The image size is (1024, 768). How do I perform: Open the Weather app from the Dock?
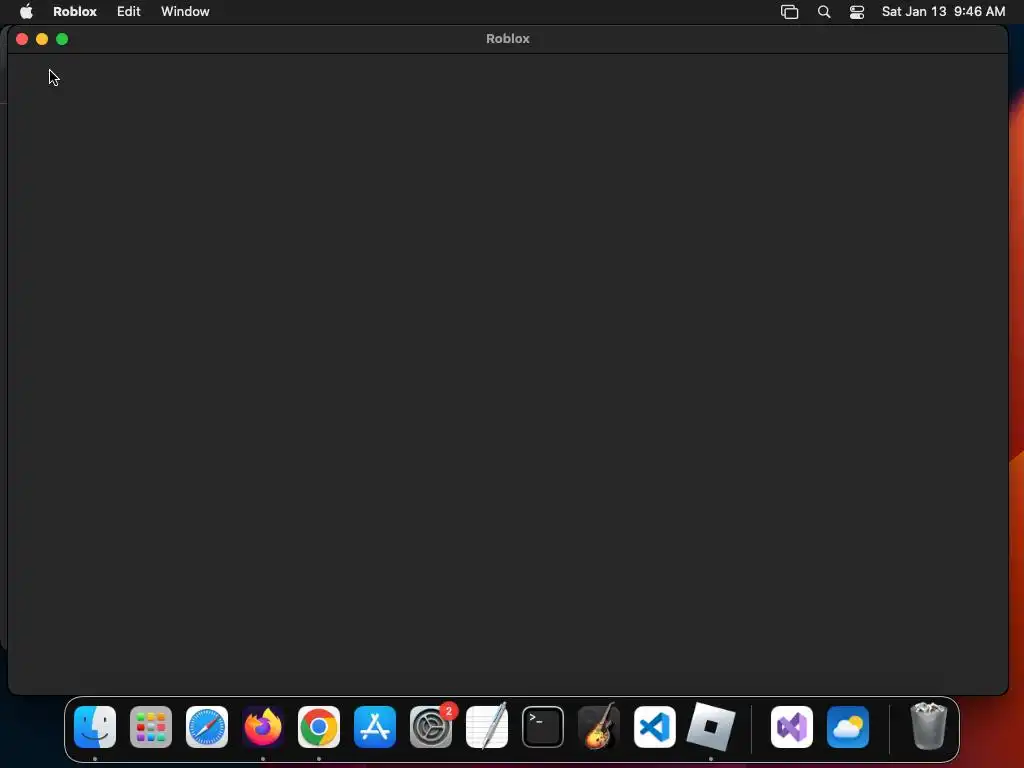(848, 727)
